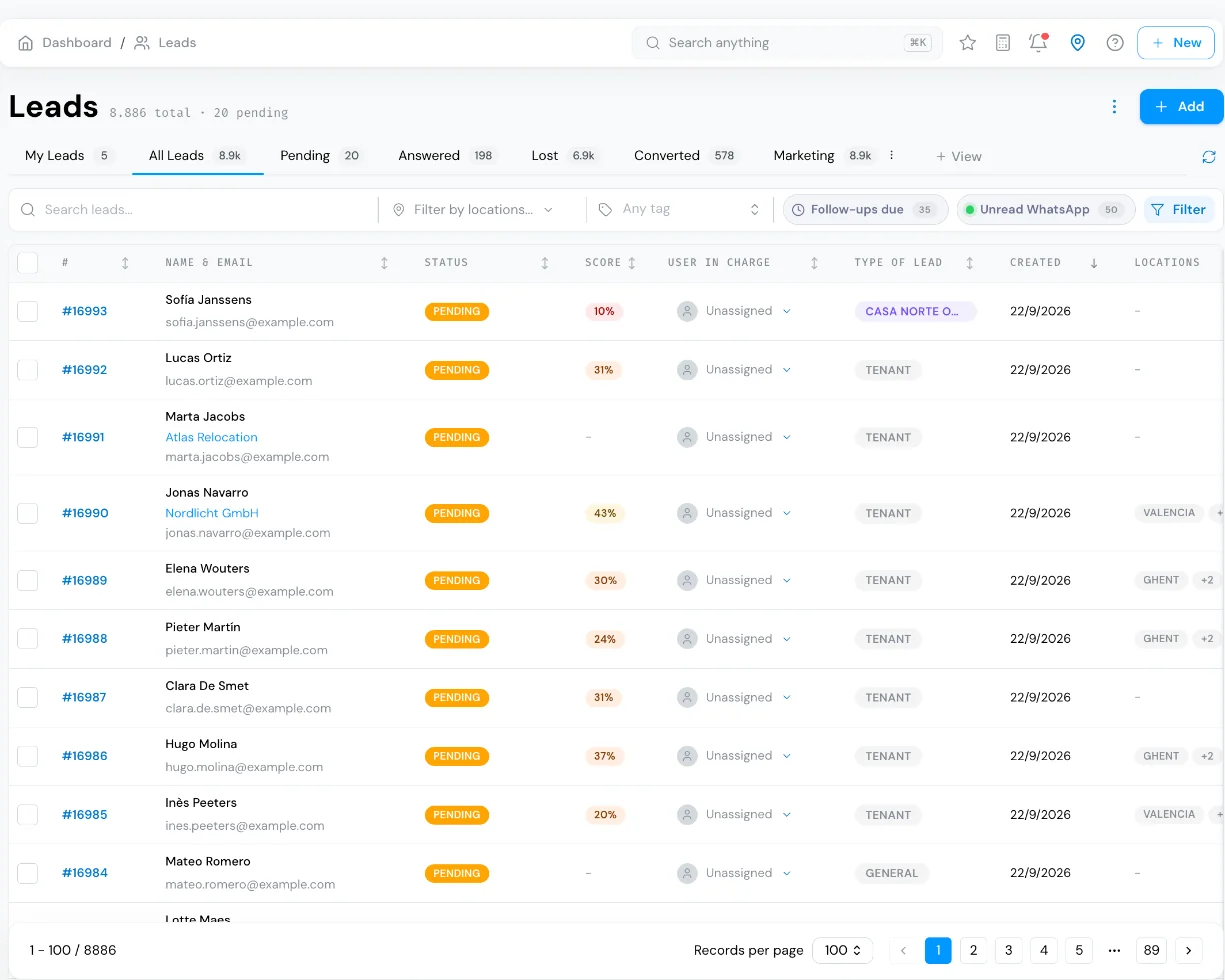This screenshot has height=980, width=1225.
Task: Click the three-dot menu beside Add button
Action: (x=1114, y=107)
